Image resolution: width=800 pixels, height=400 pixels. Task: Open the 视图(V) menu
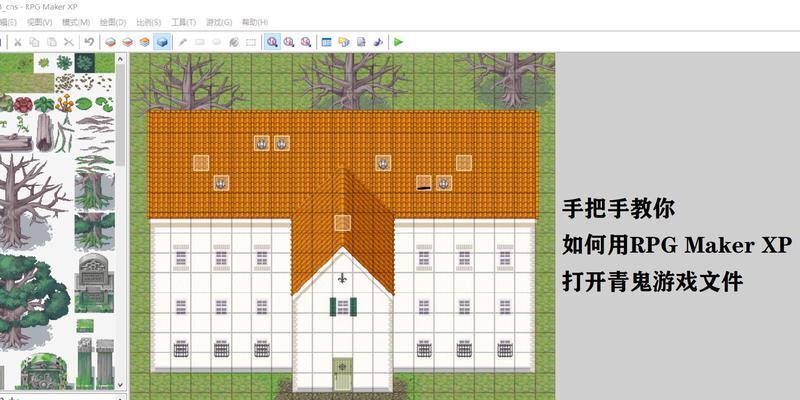click(39, 22)
